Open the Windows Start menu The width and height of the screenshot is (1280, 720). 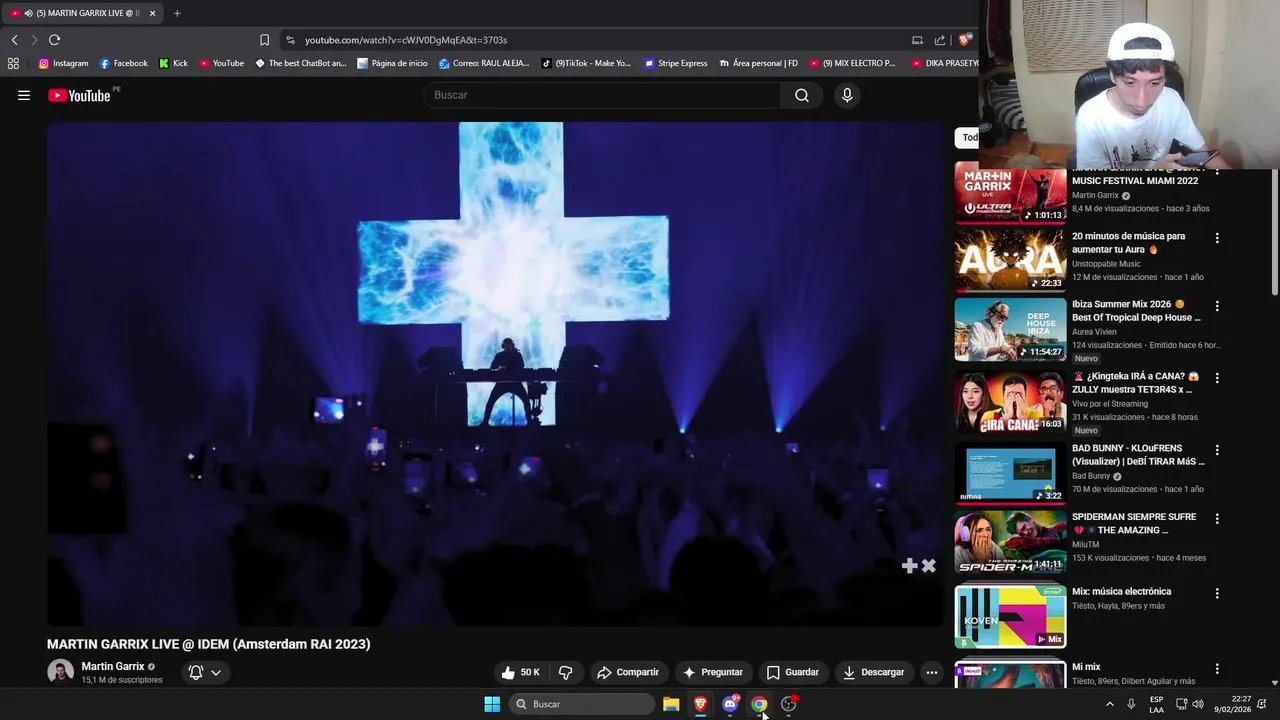coord(492,704)
